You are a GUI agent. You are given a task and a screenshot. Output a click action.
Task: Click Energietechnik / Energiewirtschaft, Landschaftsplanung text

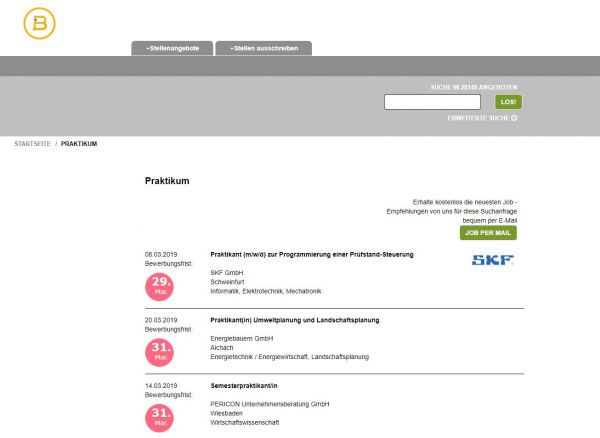point(290,357)
